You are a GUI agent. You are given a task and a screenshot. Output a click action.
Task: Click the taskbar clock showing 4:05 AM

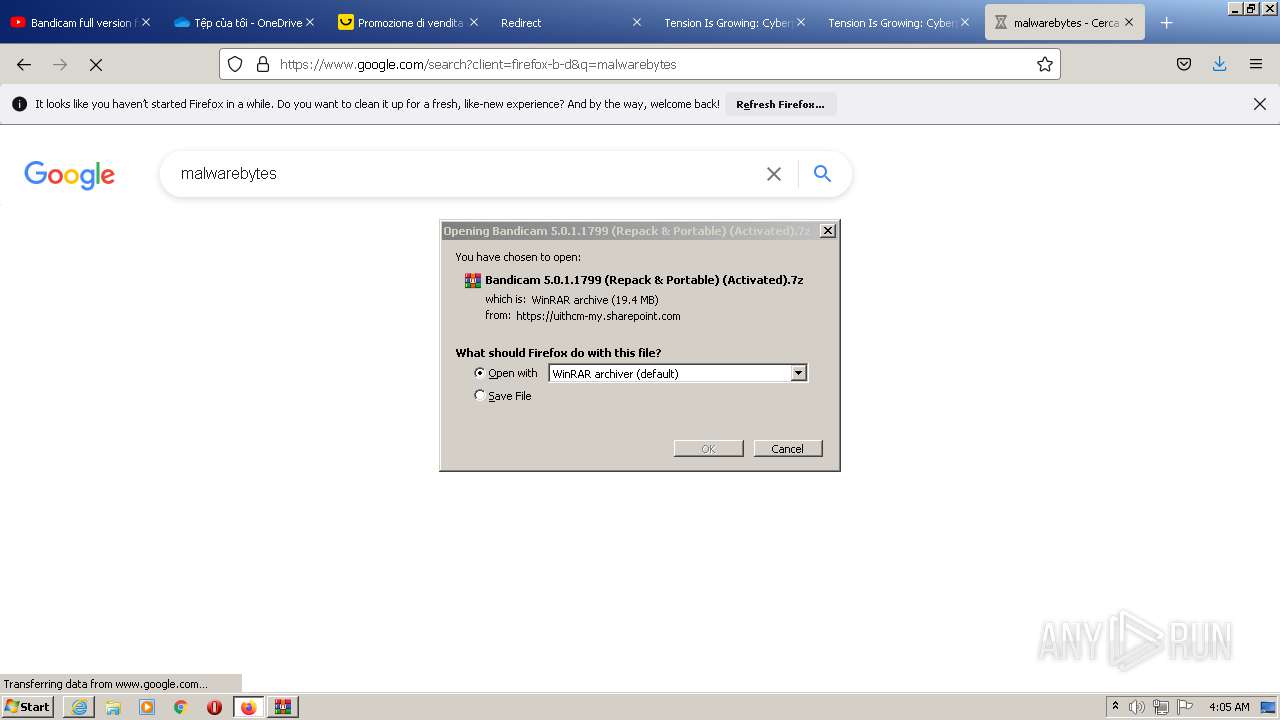pyautogui.click(x=1229, y=707)
